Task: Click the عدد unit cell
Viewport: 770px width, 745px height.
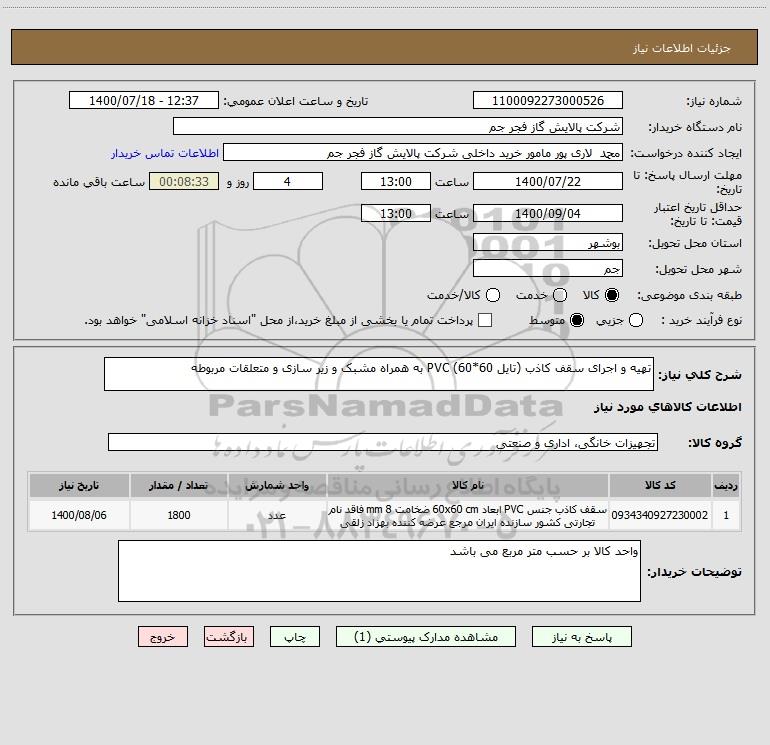Action: (x=276, y=515)
